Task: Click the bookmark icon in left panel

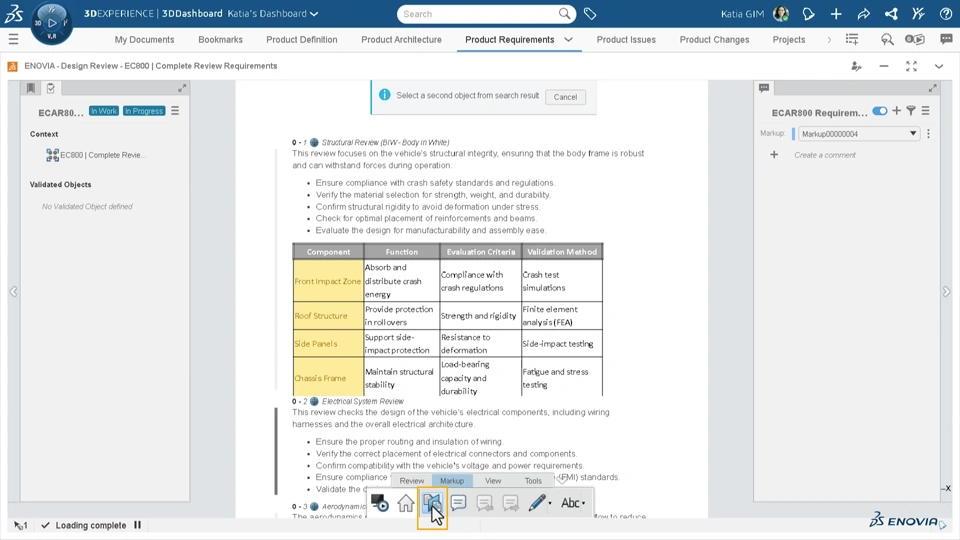Action: (31, 88)
